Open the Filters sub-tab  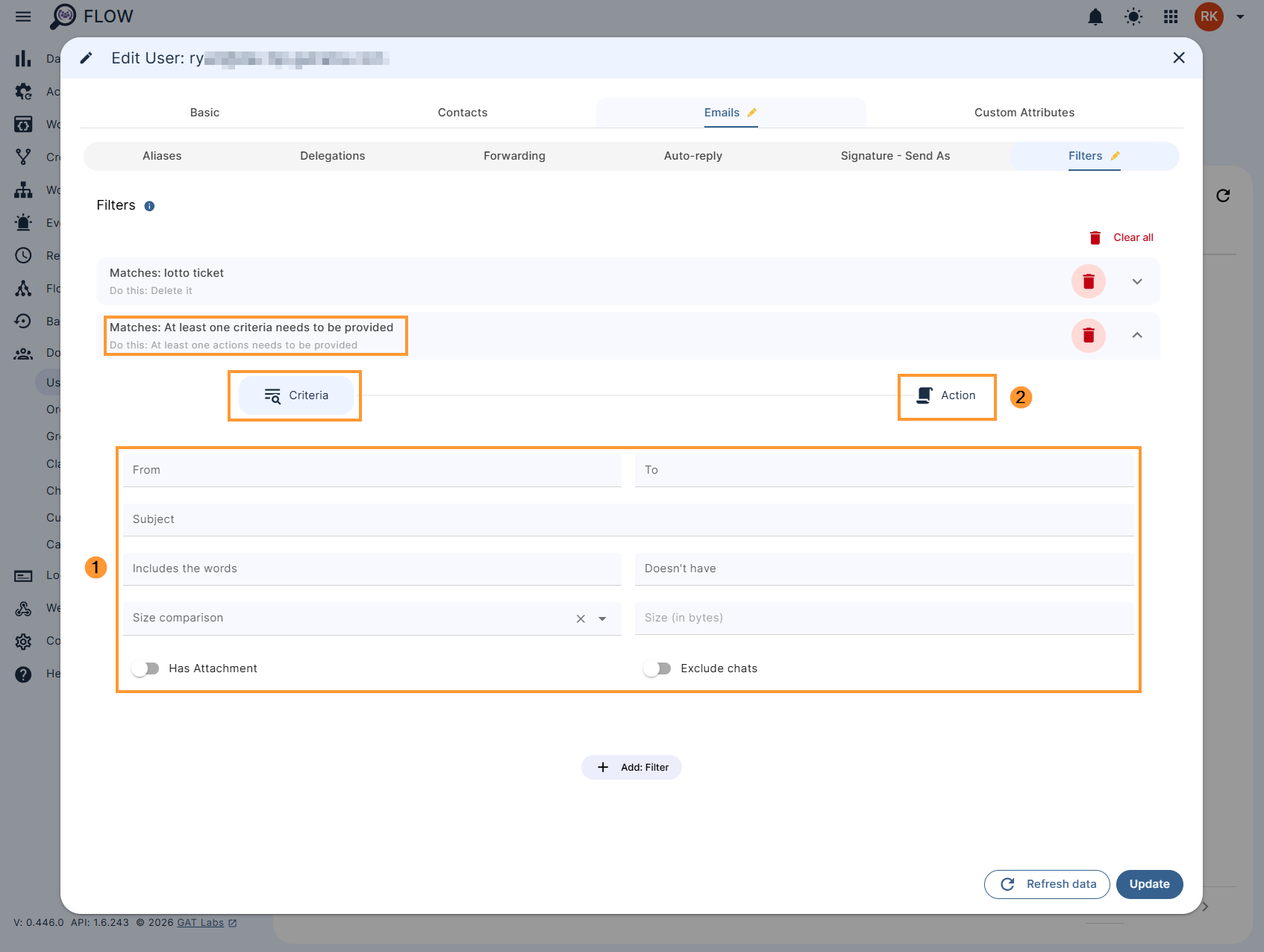point(1094,156)
